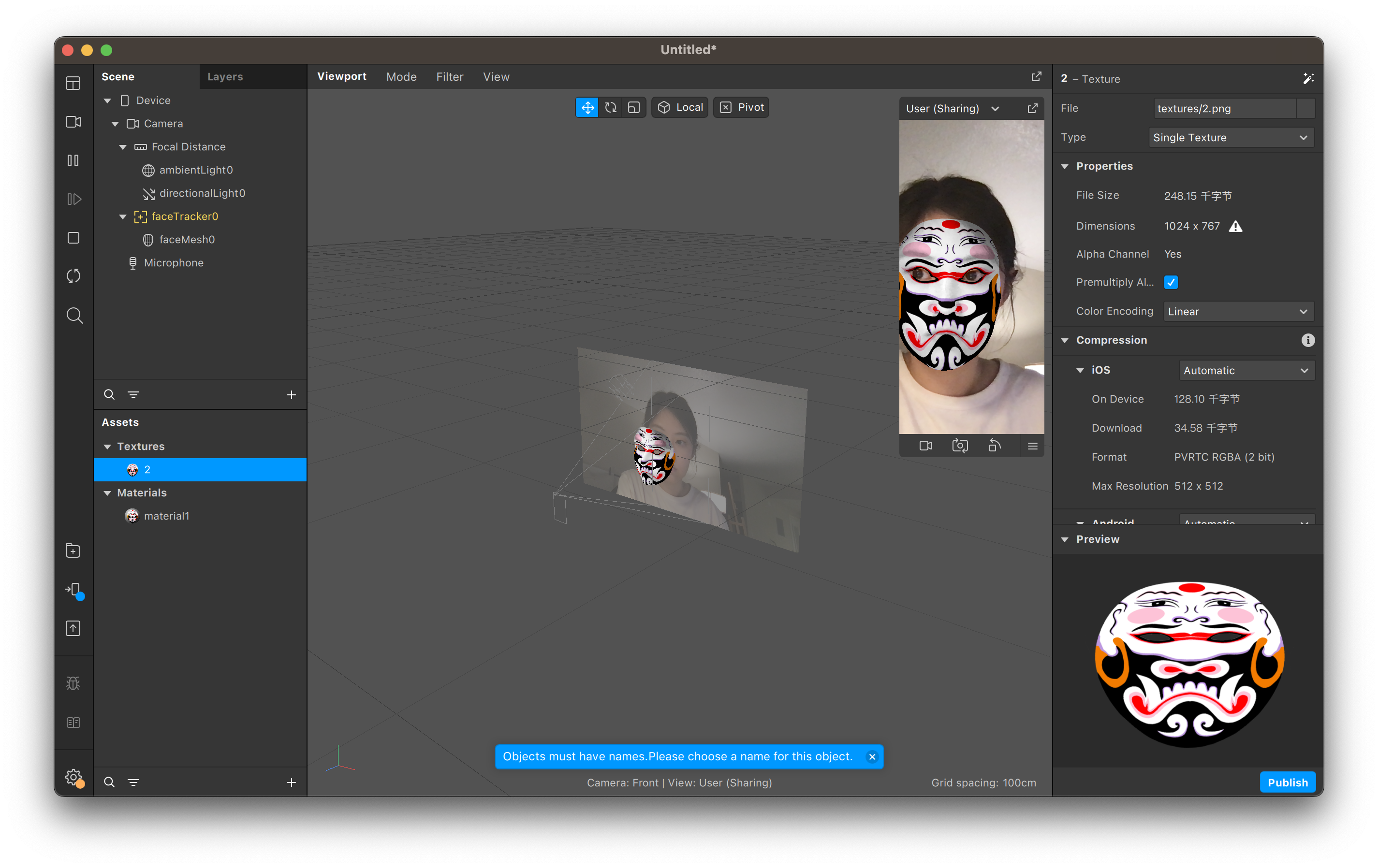Search the Assets panel with magnifier
1378x868 pixels.
(x=109, y=782)
